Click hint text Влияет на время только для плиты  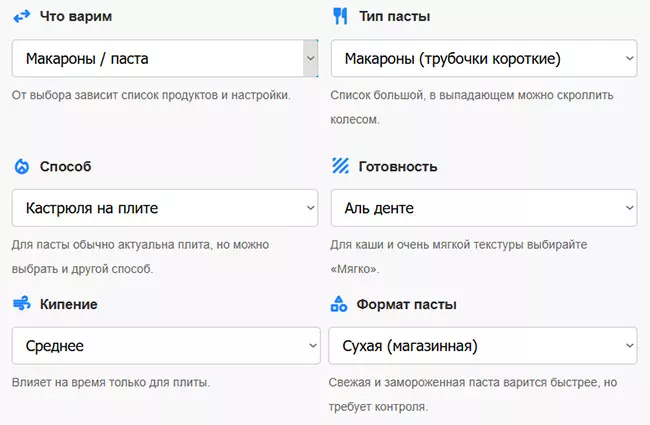click(x=111, y=382)
